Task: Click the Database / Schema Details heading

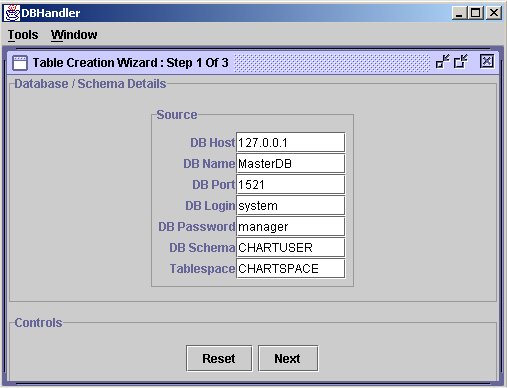Action: [x=90, y=84]
